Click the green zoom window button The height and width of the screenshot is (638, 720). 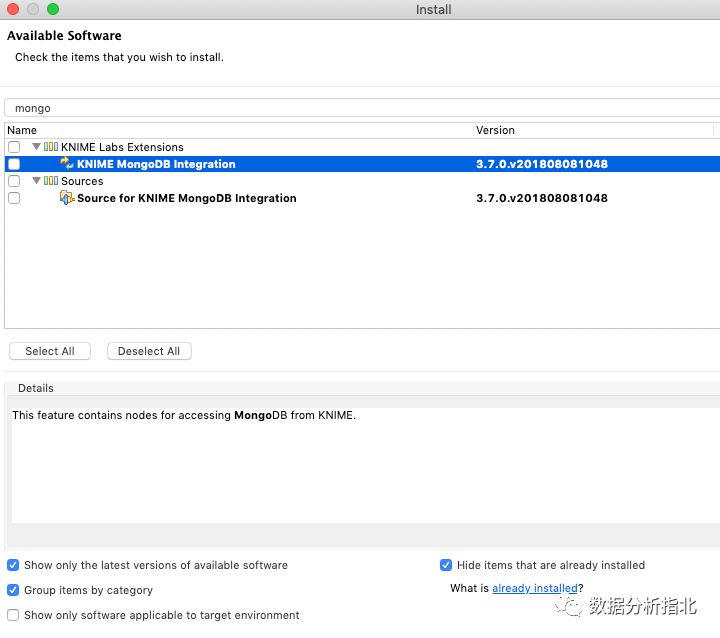tap(53, 9)
